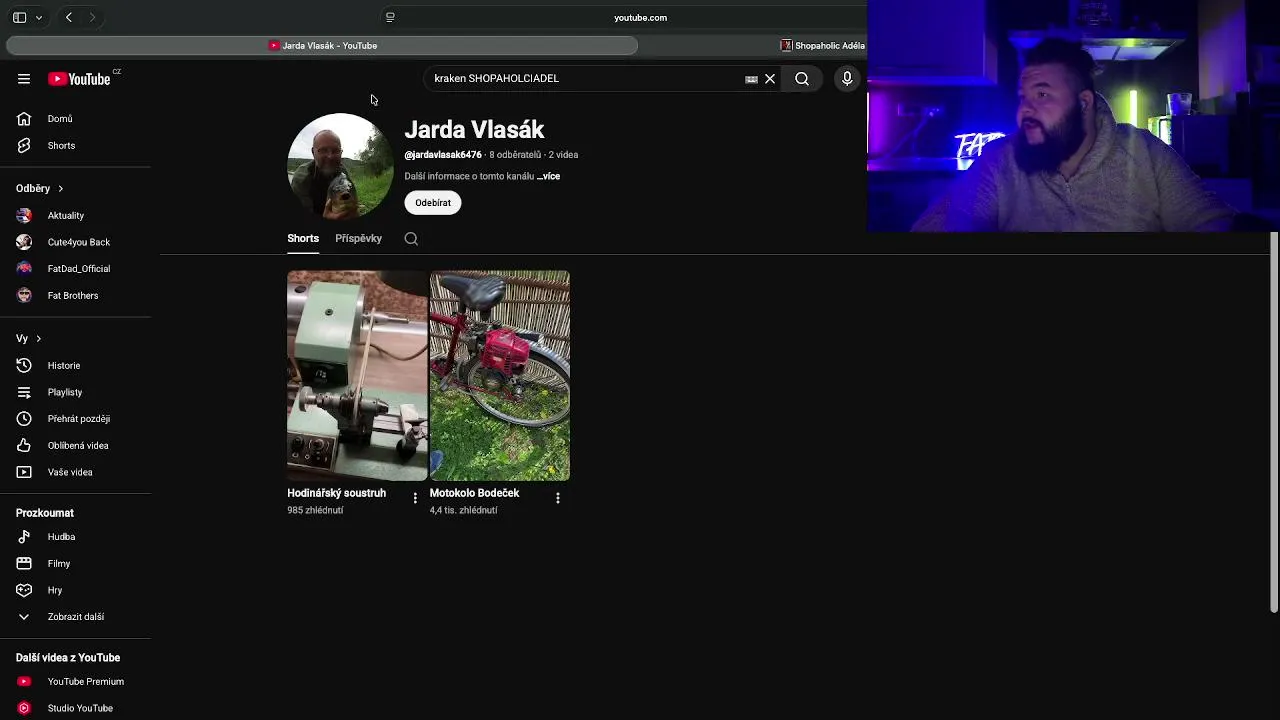Click the Přehrát později clock icon
Screen dimensions: 1280x720
[24, 419]
